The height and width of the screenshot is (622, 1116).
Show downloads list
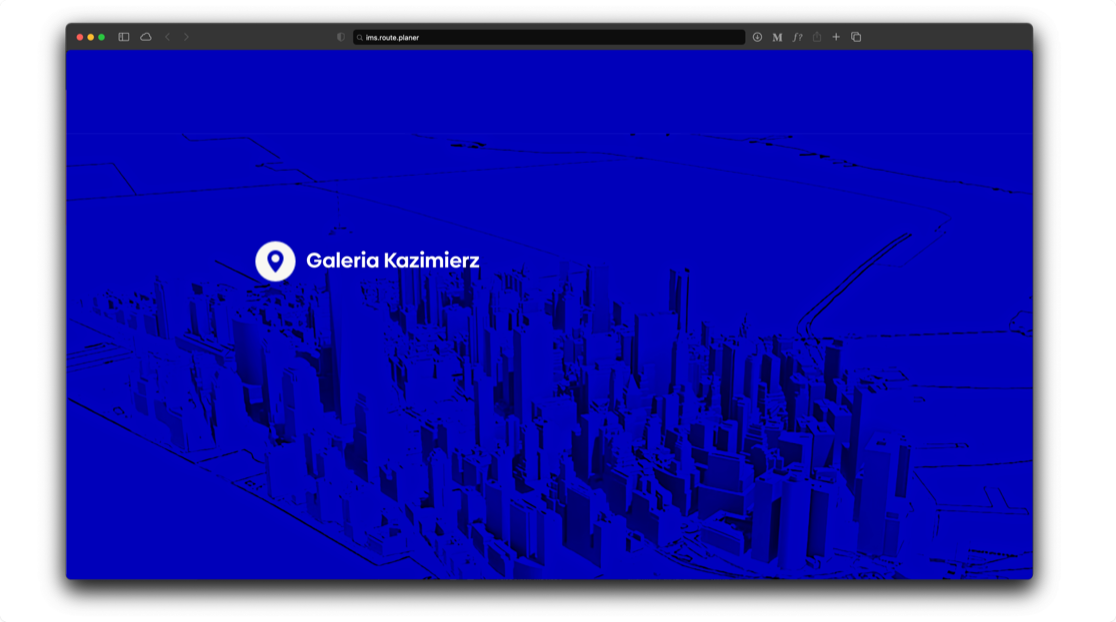[x=757, y=37]
